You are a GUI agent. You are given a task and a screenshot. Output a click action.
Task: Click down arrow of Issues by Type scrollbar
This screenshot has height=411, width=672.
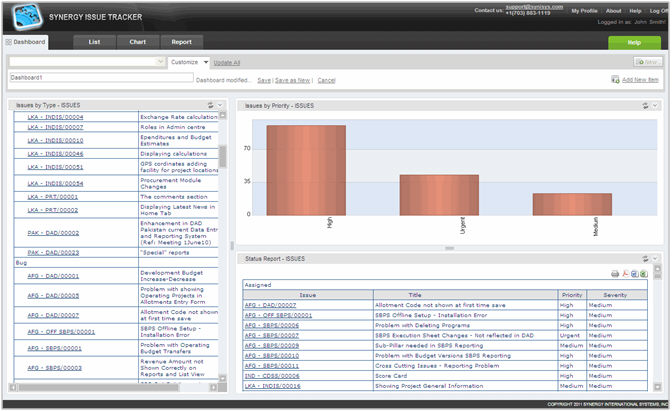pyautogui.click(x=222, y=378)
